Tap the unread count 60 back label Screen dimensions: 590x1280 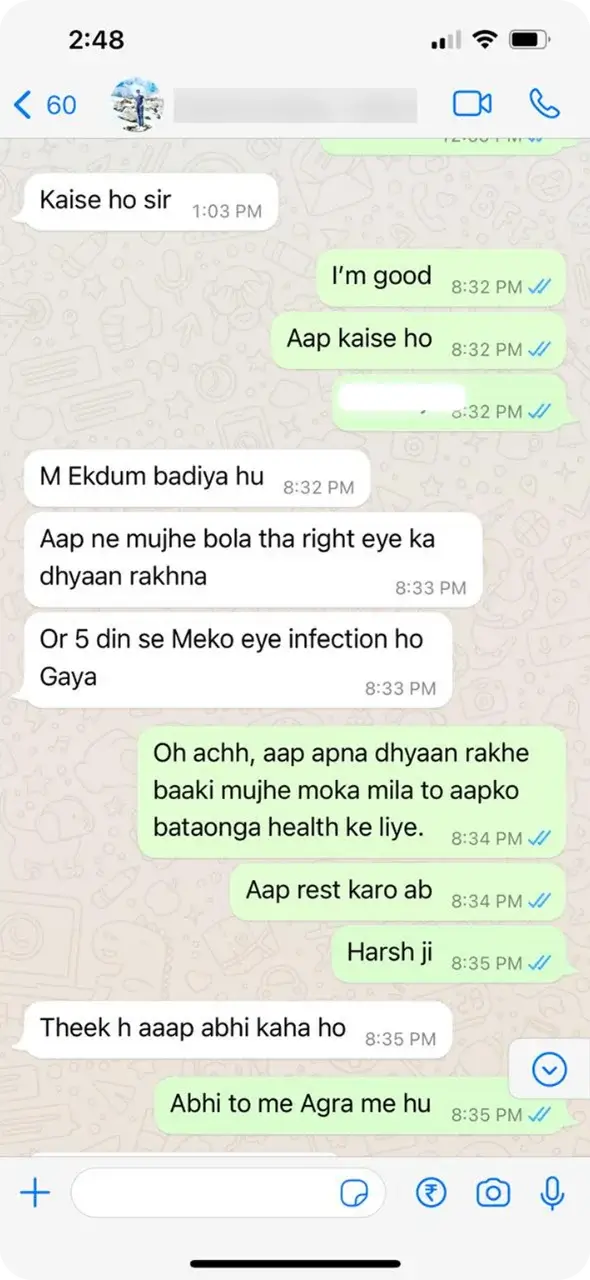click(x=61, y=104)
